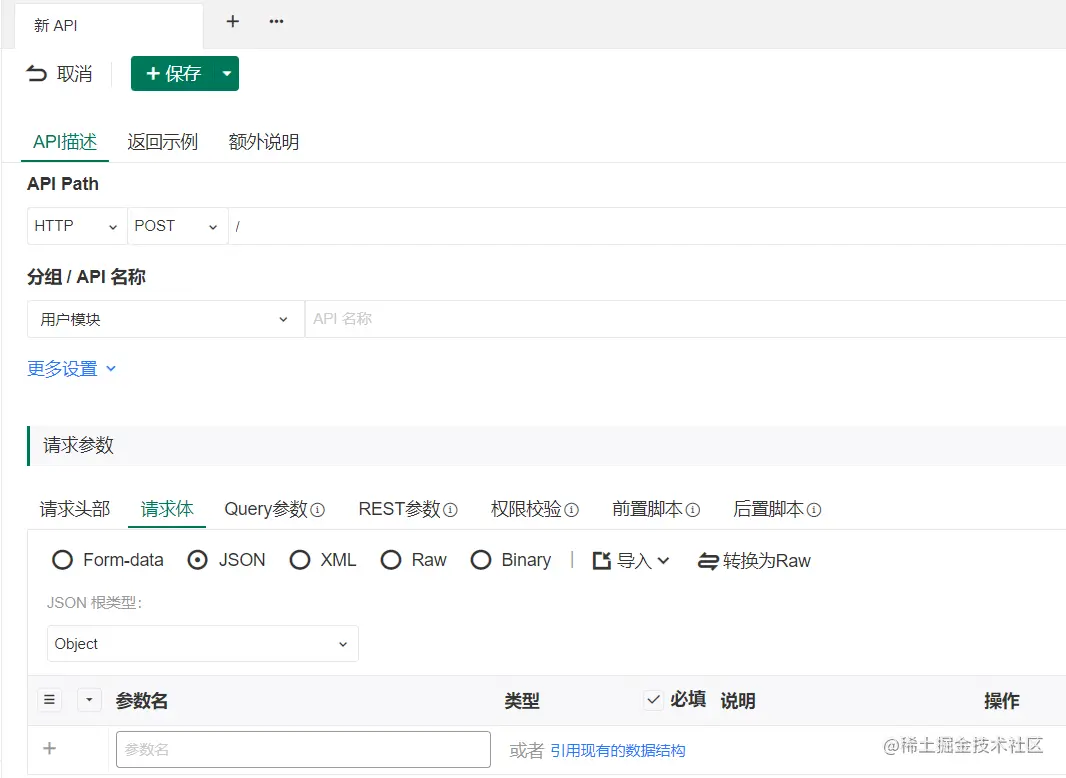Switch to the 请求头部 tab
This screenshot has width=1066, height=778.
point(73,509)
